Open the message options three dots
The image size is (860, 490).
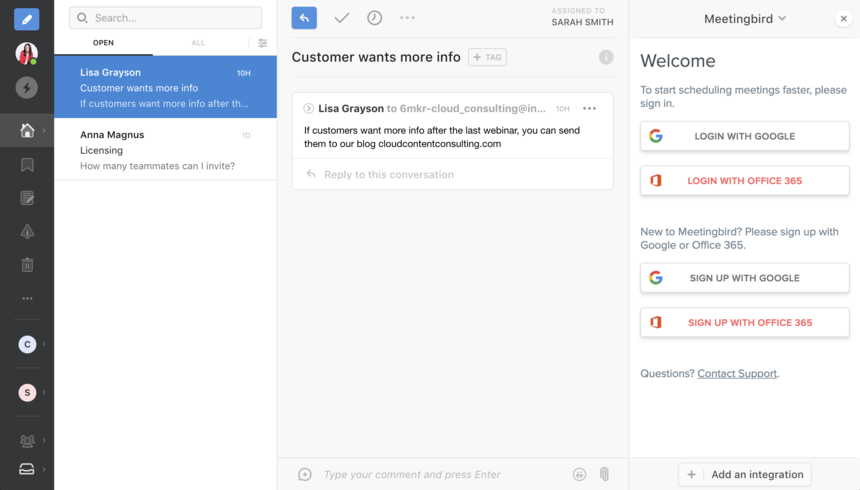coord(590,109)
